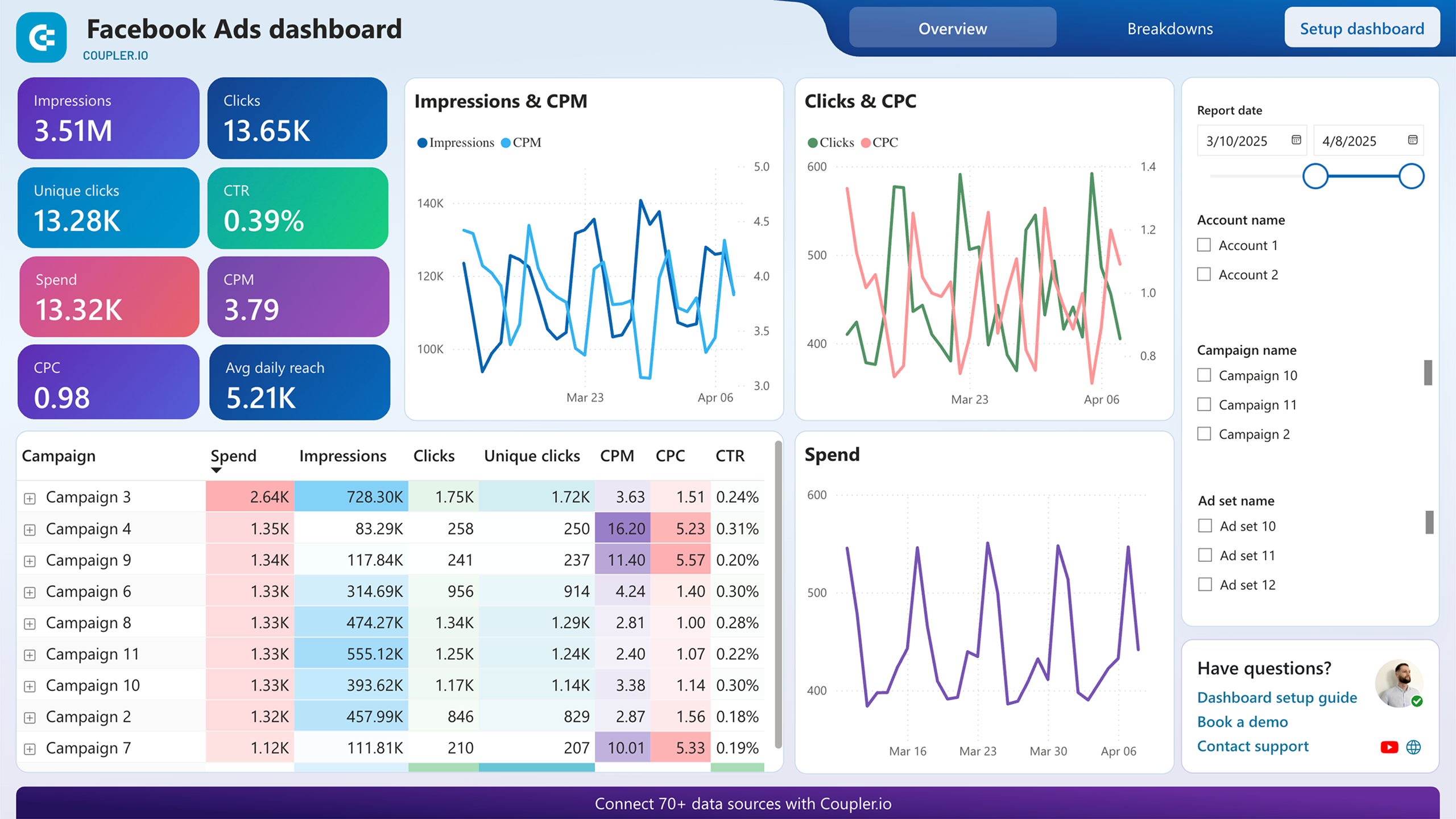Viewport: 1456px width, 819px height.
Task: Click the left handle of the report date slider
Action: point(1316,176)
